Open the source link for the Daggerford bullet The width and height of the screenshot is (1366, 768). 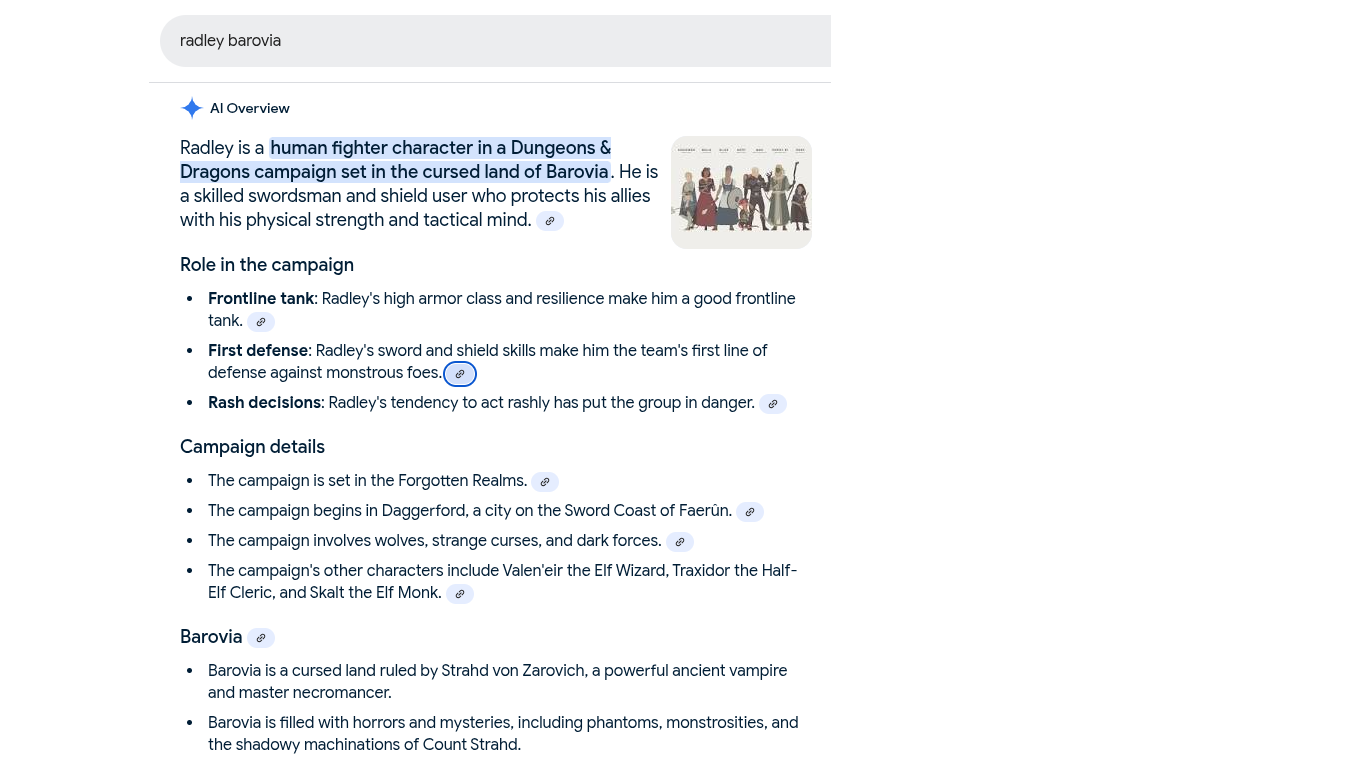(x=750, y=512)
